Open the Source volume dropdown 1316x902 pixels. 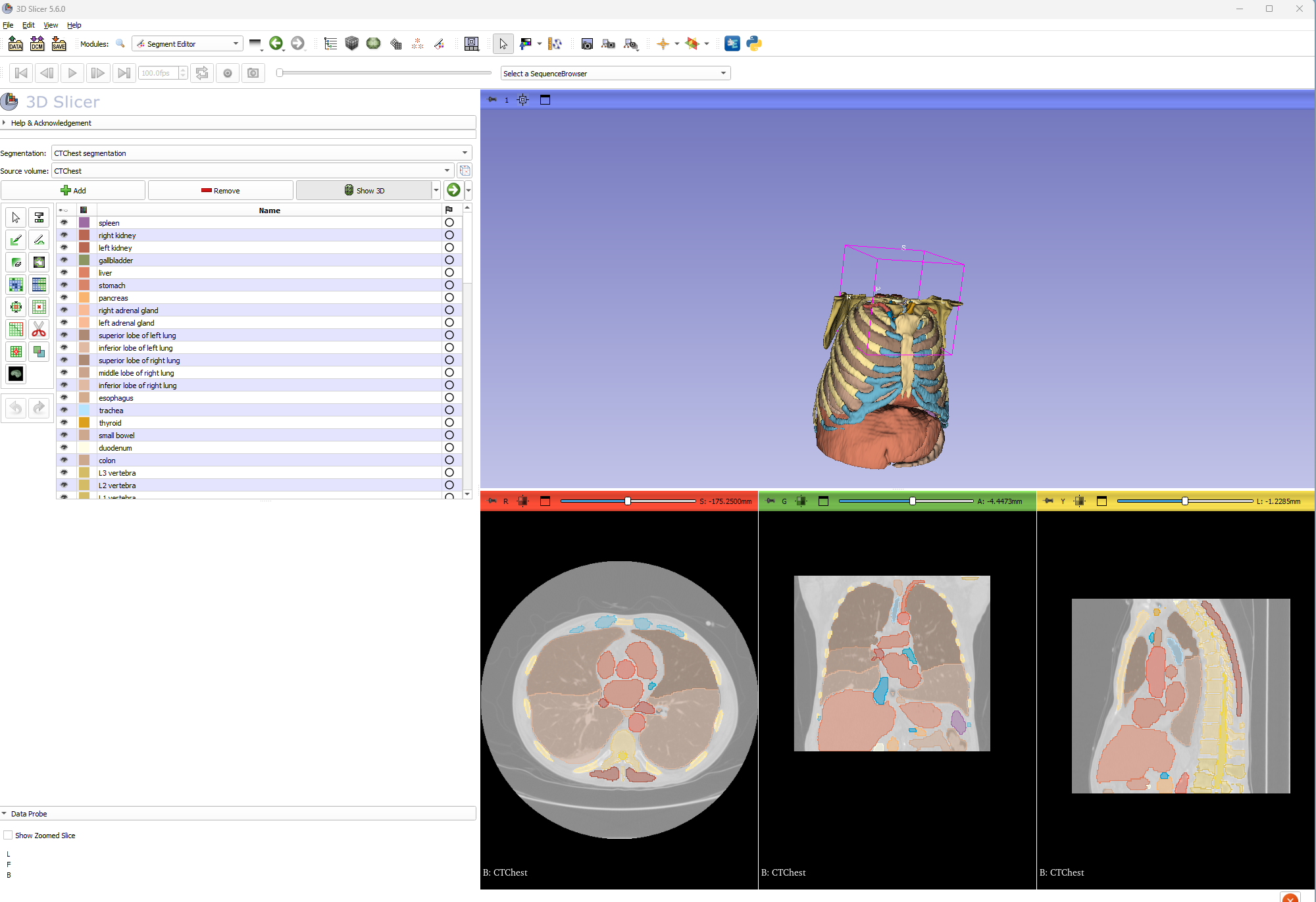click(x=253, y=170)
